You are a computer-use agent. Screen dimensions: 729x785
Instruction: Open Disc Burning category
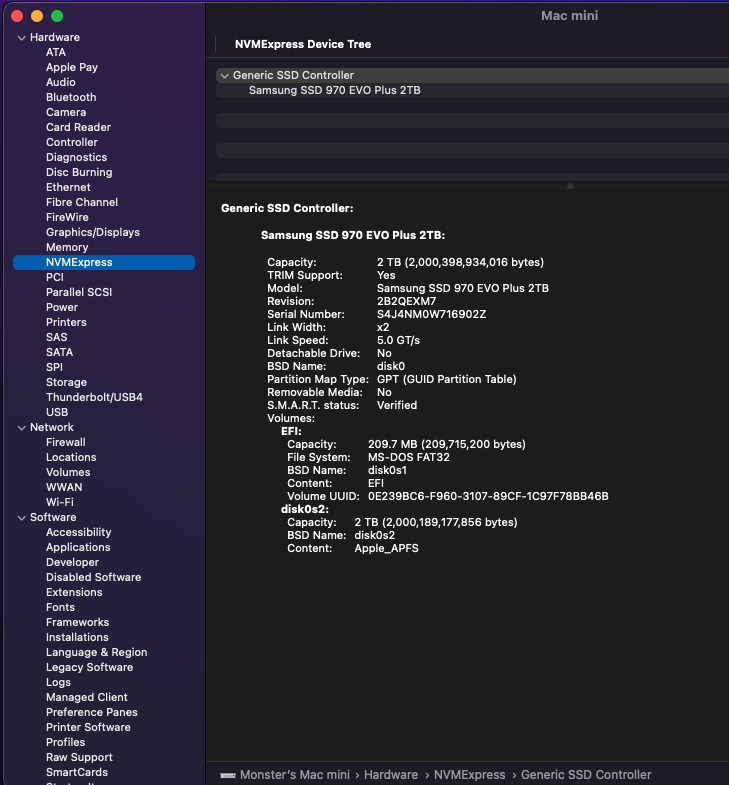(79, 172)
